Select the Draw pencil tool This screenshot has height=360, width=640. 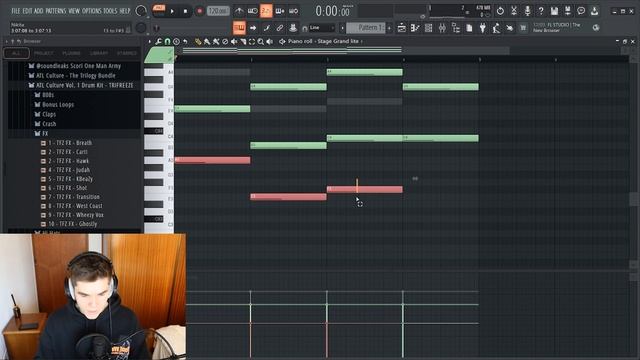tap(198, 41)
